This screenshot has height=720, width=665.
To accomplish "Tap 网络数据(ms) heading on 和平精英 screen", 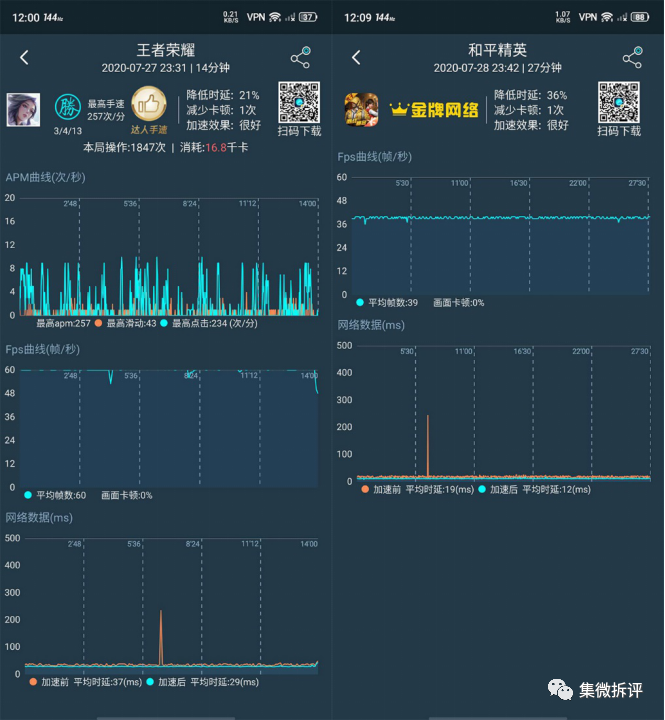I will tap(371, 325).
